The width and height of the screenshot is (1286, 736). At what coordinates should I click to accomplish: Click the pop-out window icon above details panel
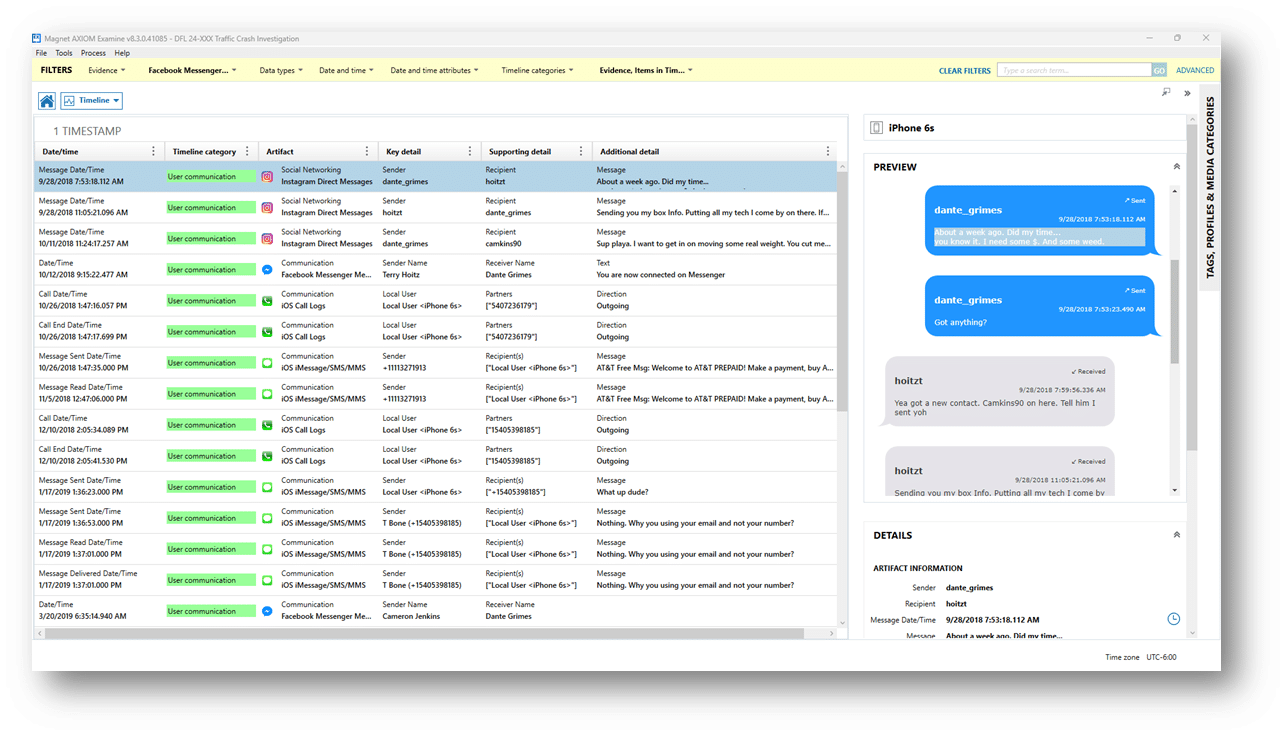(1166, 93)
